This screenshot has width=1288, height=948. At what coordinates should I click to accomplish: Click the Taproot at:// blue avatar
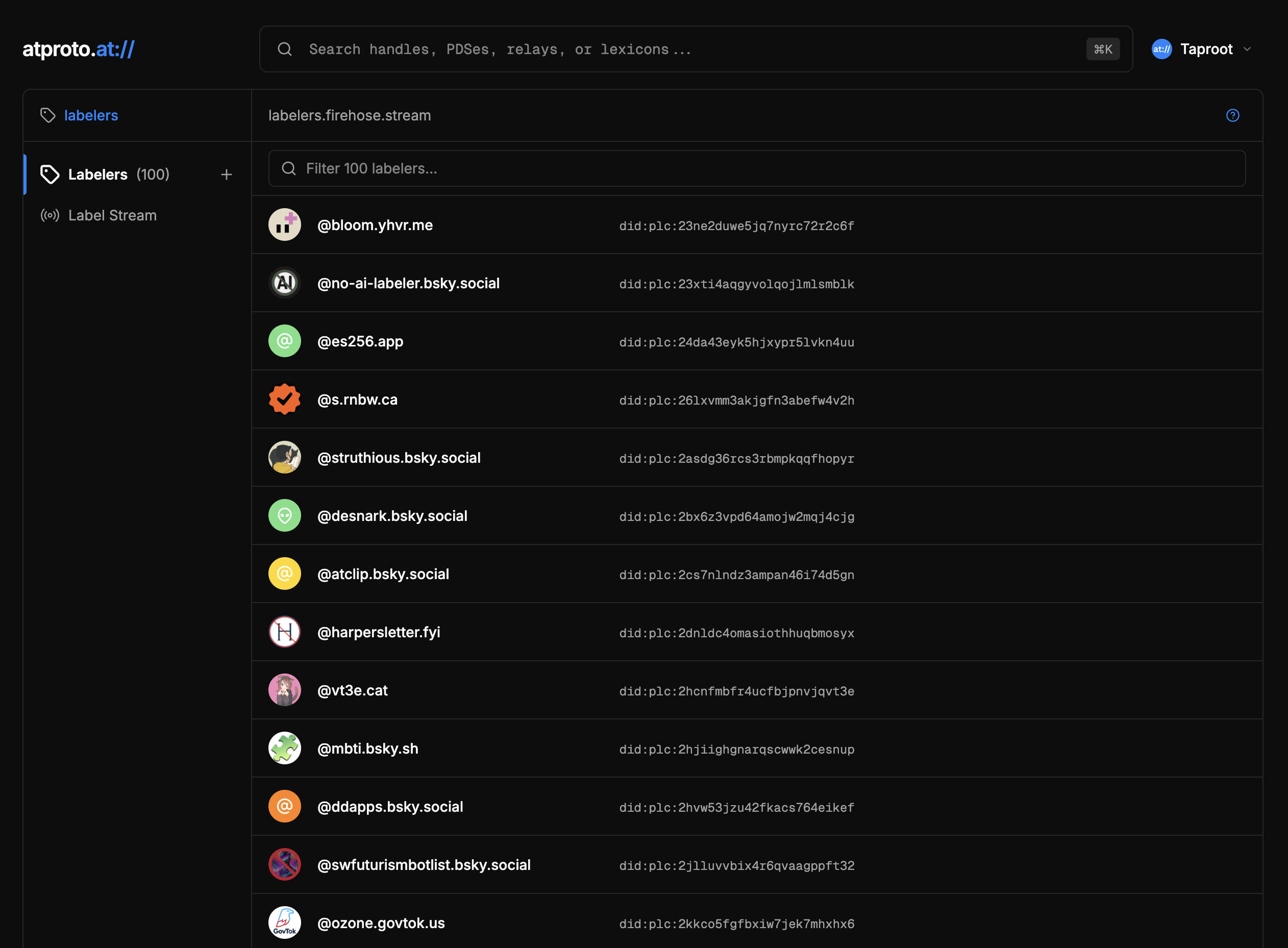(x=1161, y=49)
